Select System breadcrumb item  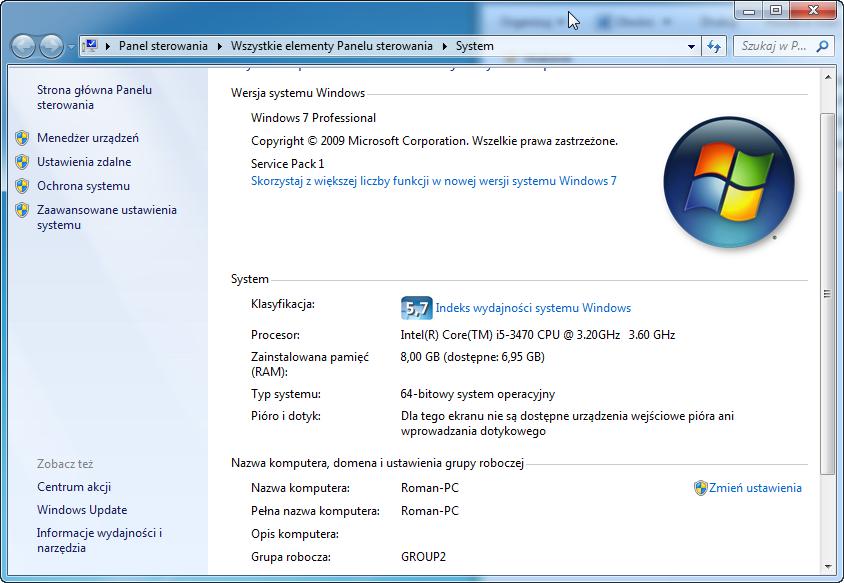coord(474,46)
